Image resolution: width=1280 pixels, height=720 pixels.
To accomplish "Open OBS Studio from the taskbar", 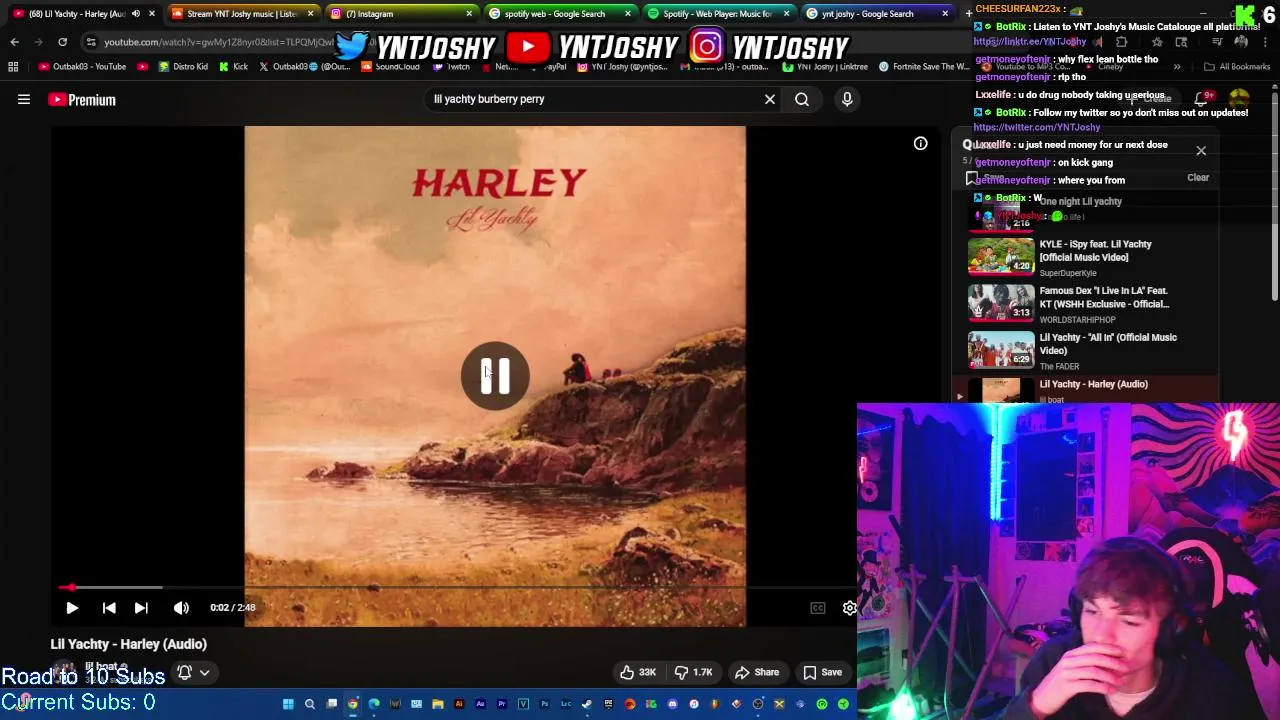I will [x=757, y=704].
